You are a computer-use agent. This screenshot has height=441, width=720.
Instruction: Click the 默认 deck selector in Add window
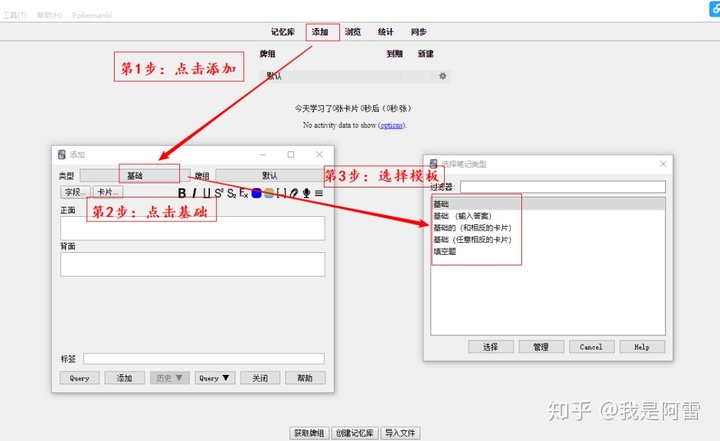coord(270,175)
